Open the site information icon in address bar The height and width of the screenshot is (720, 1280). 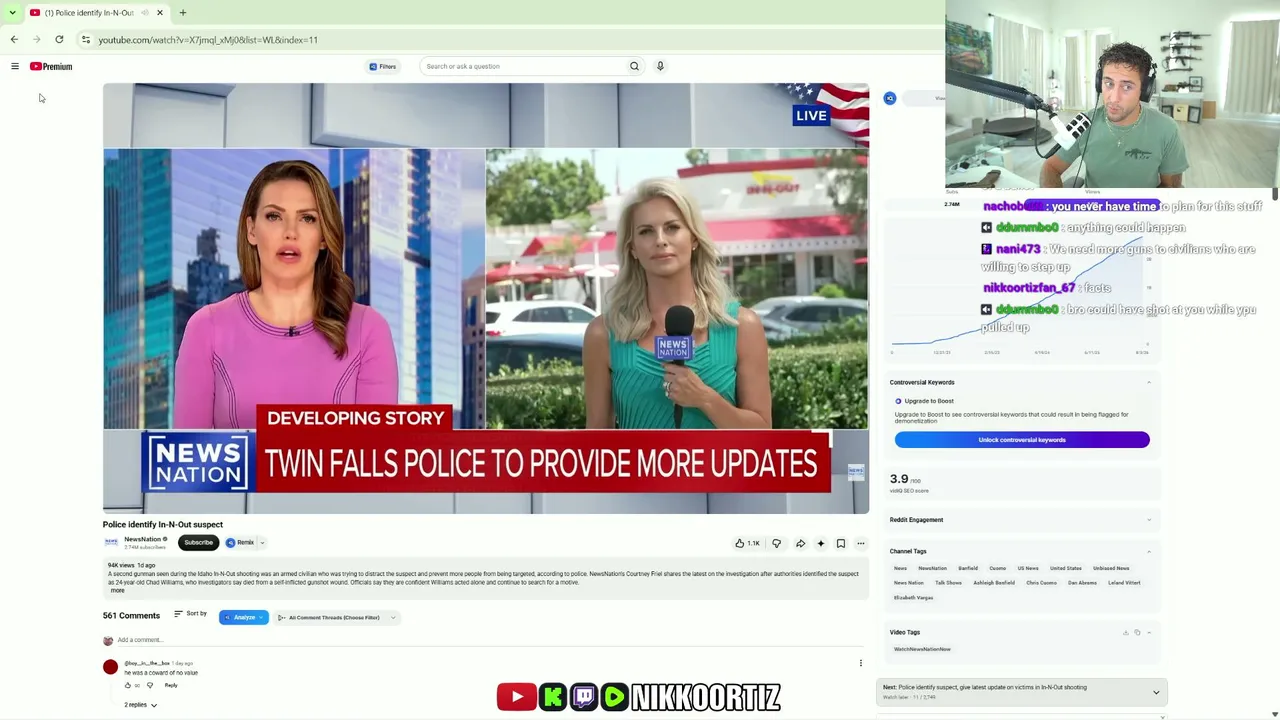click(86, 40)
